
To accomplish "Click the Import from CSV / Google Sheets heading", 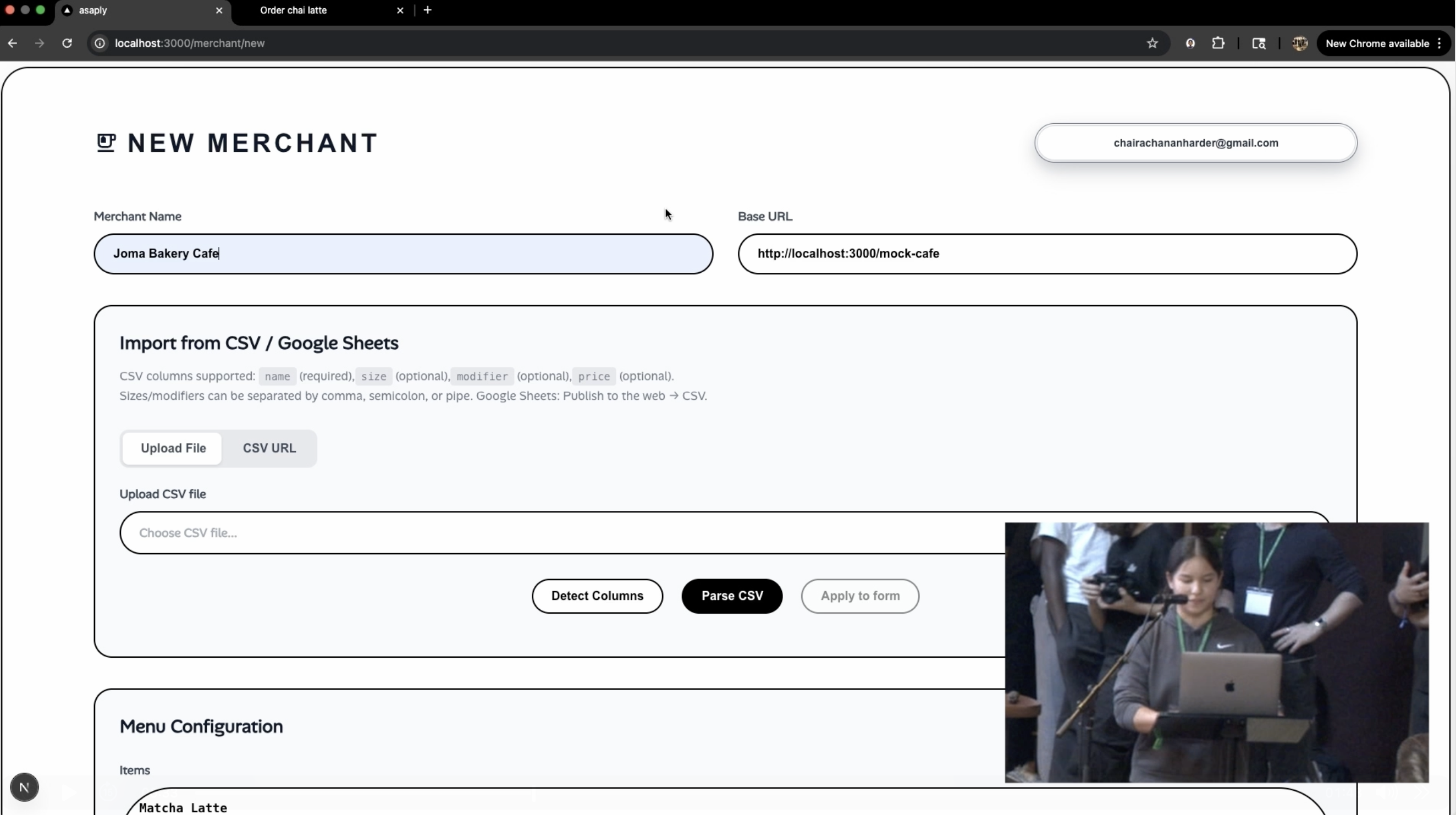I will coord(259,343).
